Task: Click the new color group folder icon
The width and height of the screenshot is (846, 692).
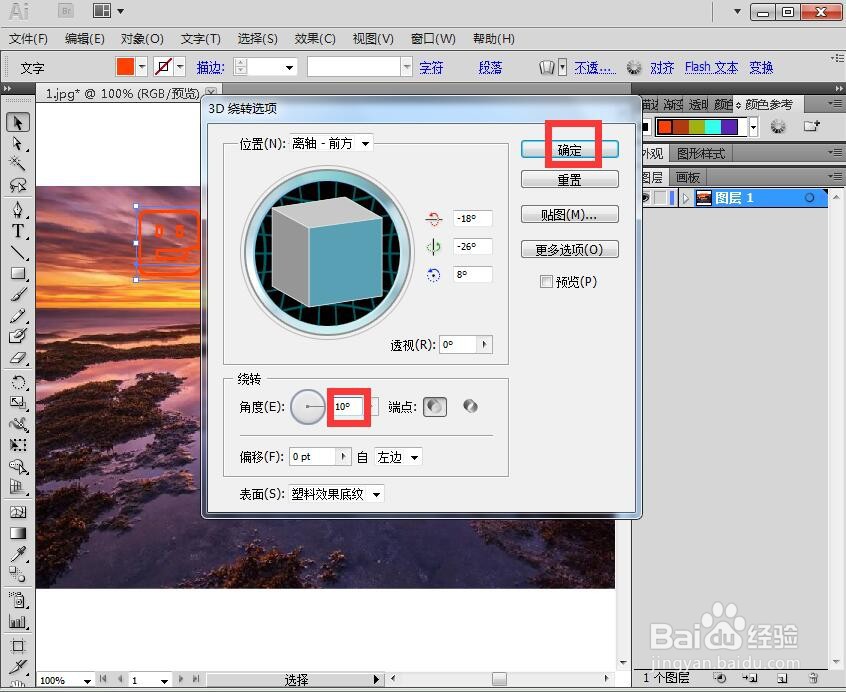Action: 812,126
